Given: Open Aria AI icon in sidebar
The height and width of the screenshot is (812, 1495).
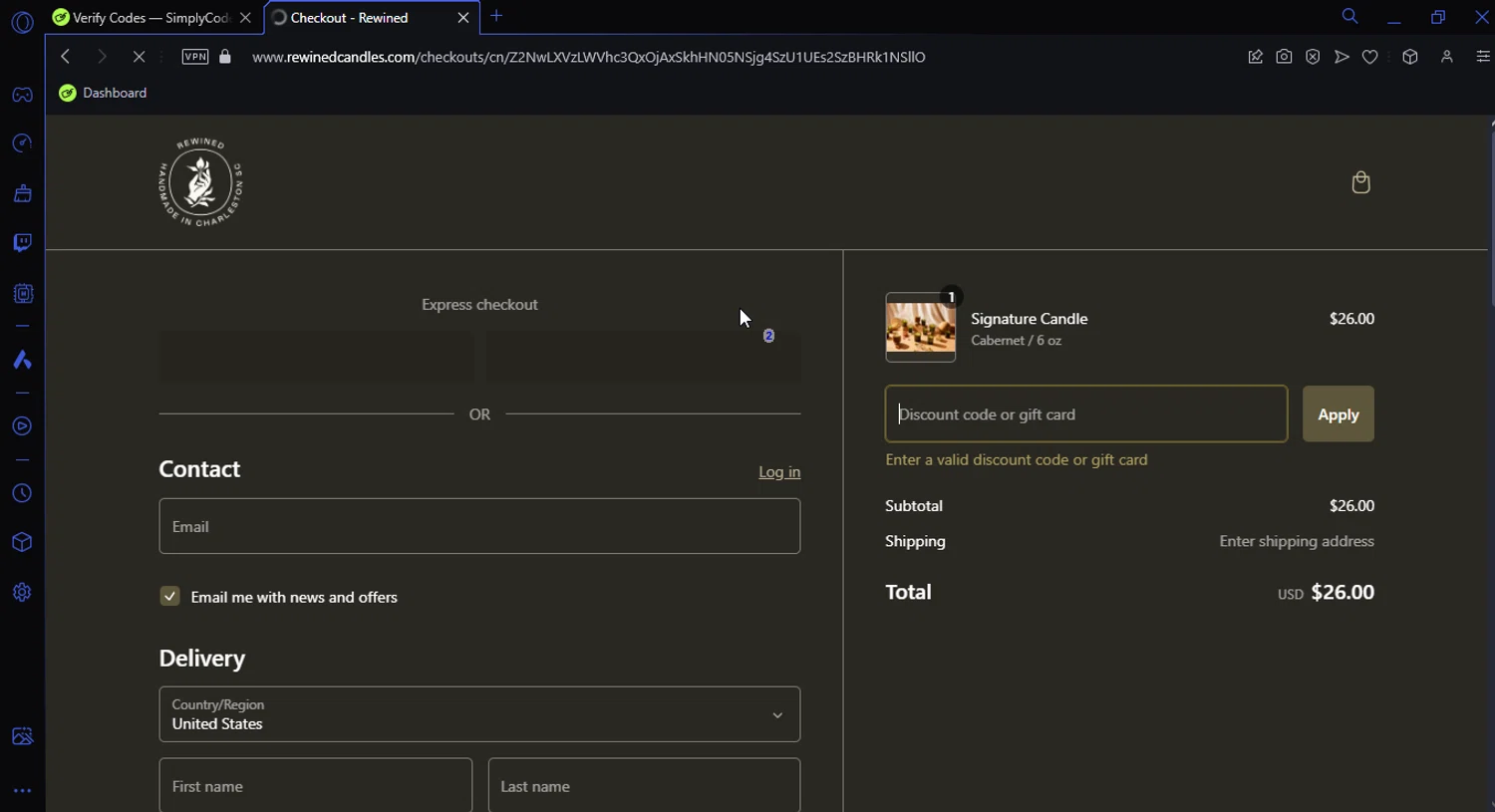Looking at the screenshot, I should 22,360.
